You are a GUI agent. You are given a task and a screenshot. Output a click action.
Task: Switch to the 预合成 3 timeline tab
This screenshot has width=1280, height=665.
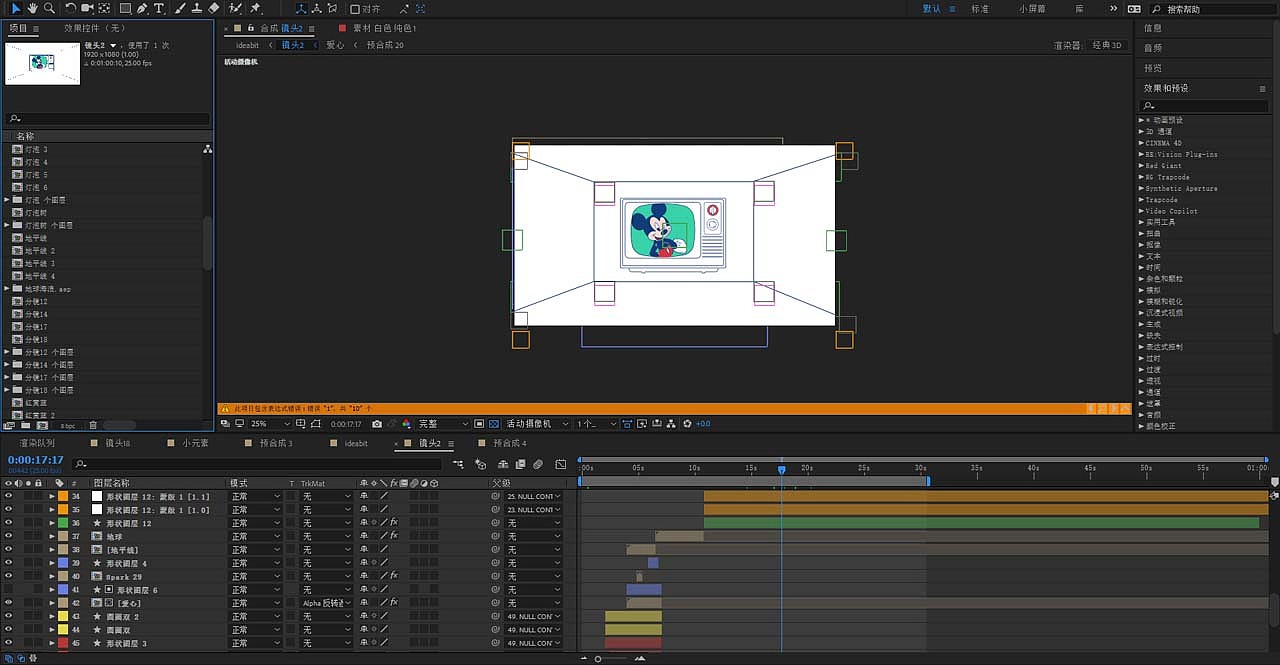(276, 443)
